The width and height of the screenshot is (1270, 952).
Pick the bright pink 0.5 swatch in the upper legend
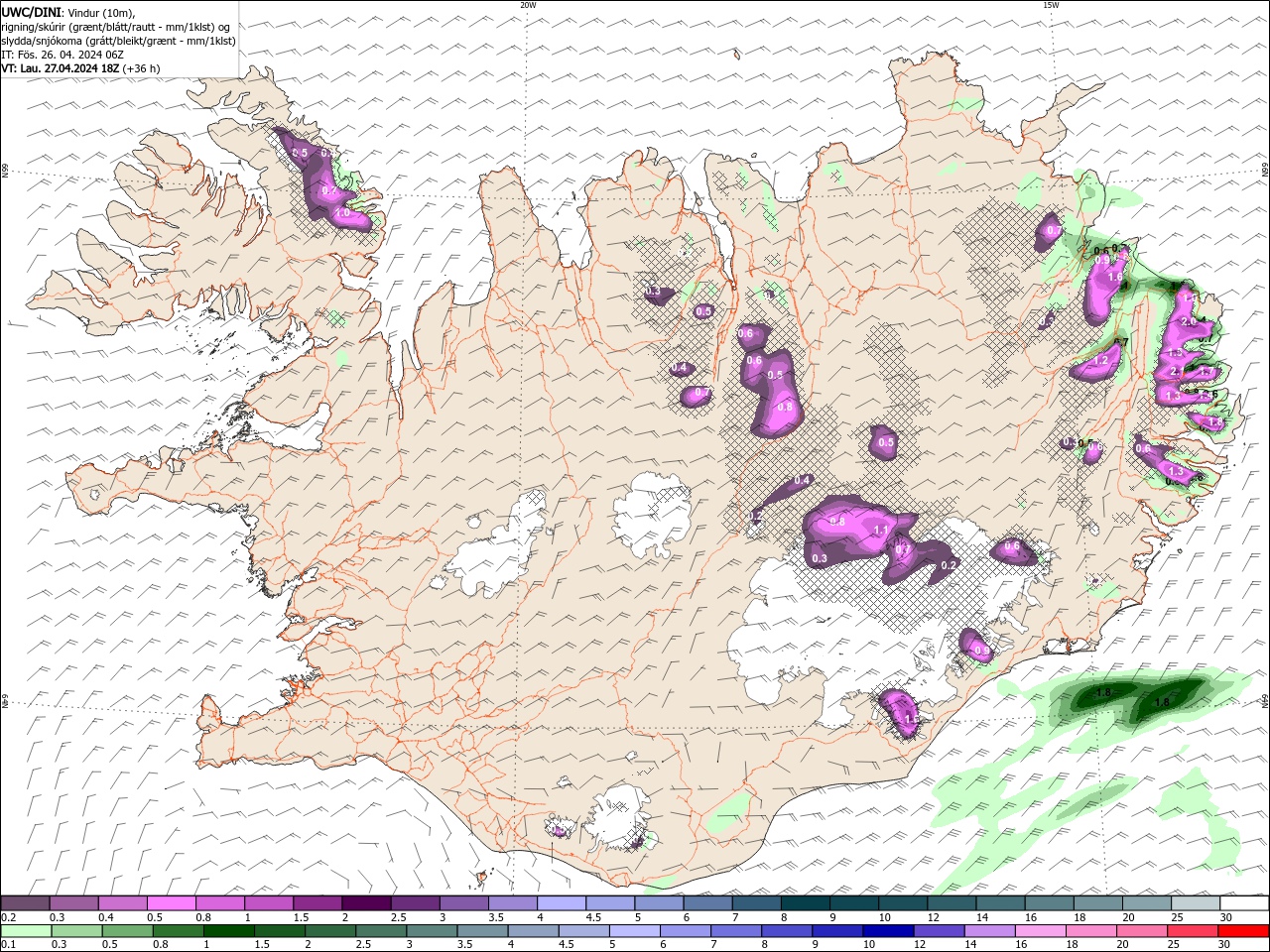point(172,903)
